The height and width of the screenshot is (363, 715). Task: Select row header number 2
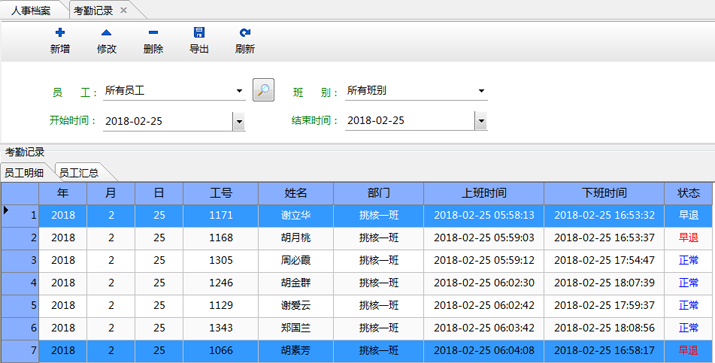tap(20, 238)
